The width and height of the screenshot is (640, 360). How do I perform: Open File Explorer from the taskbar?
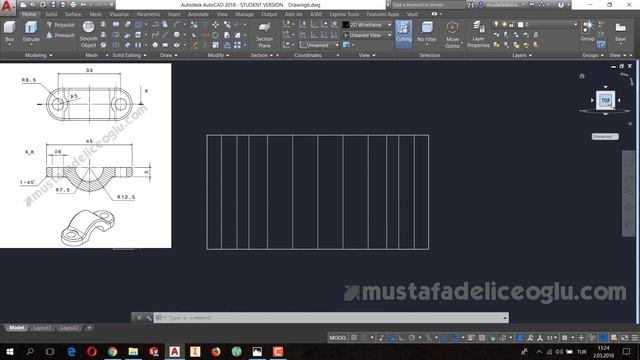pyautogui.click(x=133, y=351)
